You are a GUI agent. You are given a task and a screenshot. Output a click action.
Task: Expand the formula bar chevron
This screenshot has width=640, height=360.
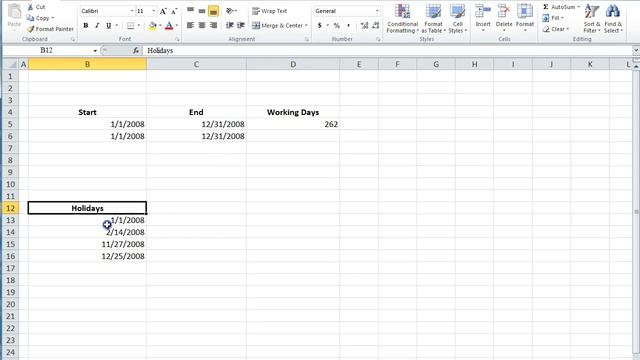pyautogui.click(x=636, y=50)
